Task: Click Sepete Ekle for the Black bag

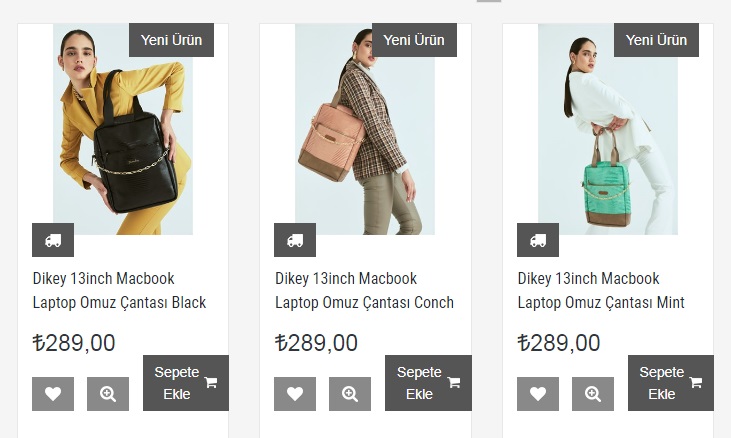Action: (x=186, y=383)
